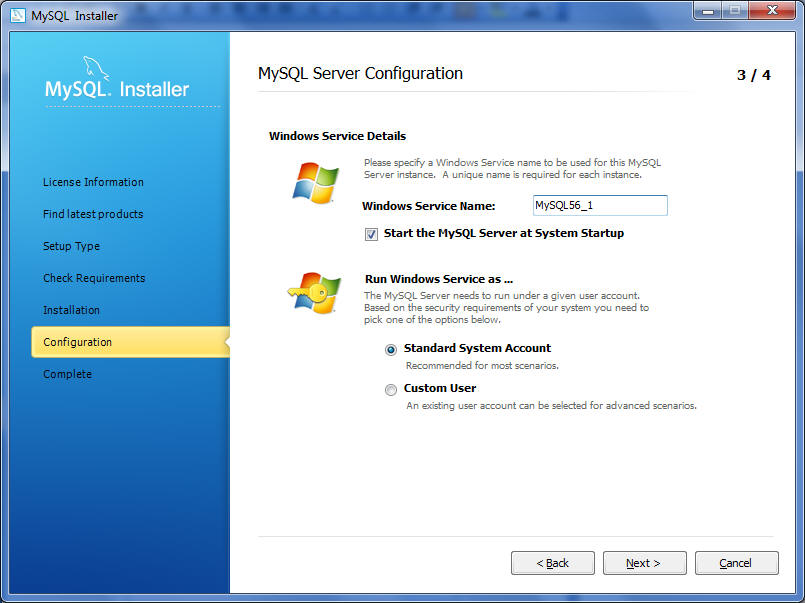Open Check Requirements step
The width and height of the screenshot is (805, 603).
pos(94,278)
